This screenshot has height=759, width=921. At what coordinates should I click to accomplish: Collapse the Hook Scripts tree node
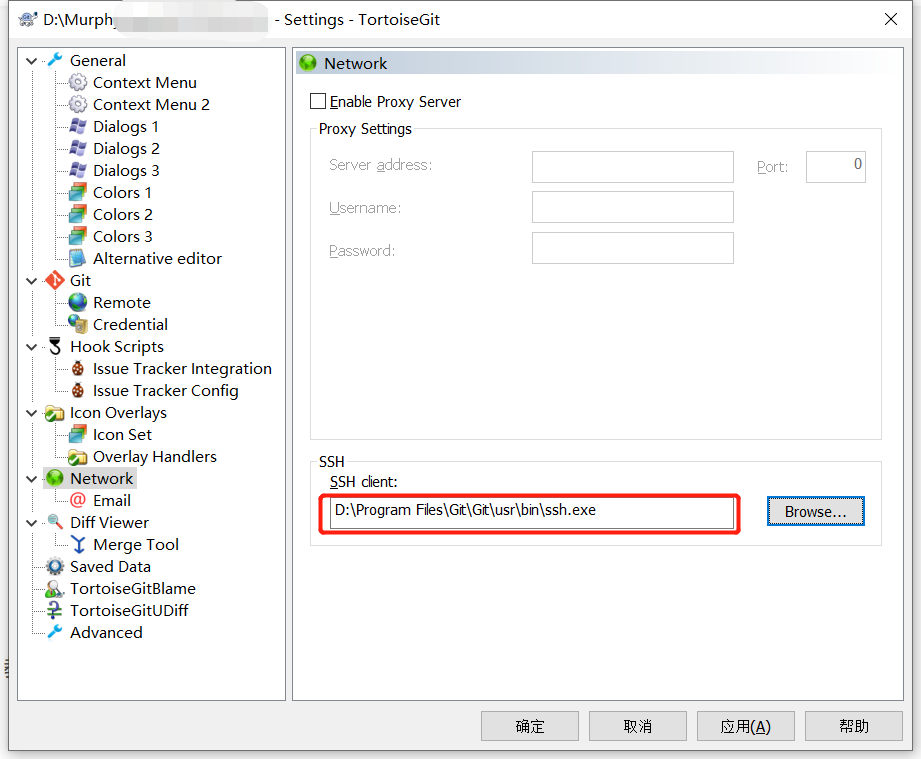pos(32,347)
